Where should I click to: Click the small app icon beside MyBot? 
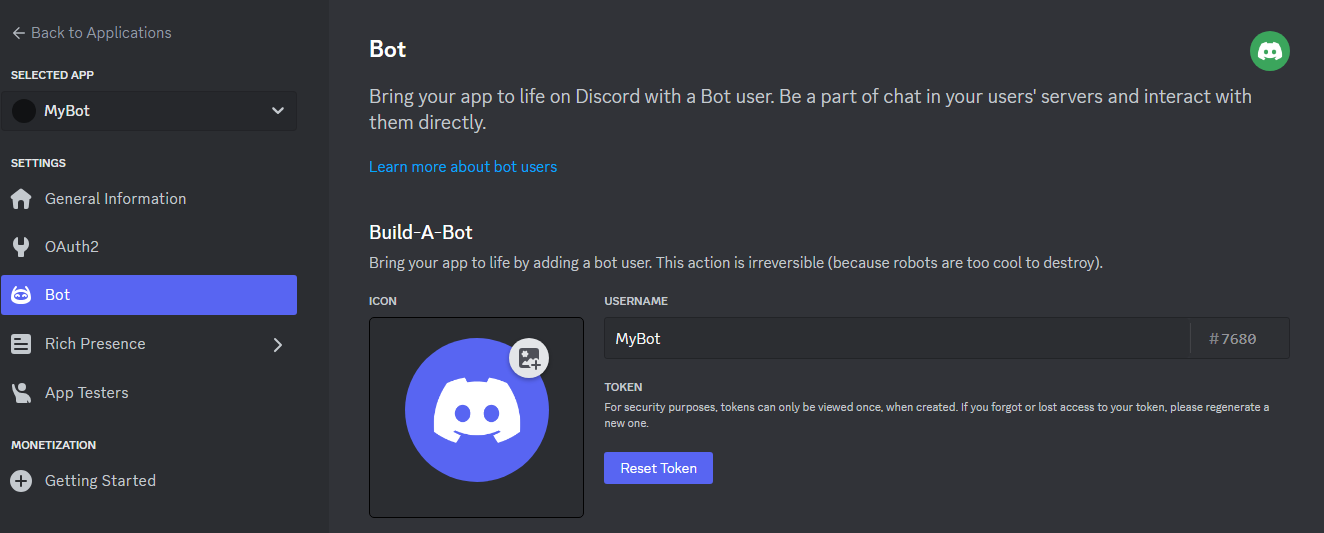[24, 111]
